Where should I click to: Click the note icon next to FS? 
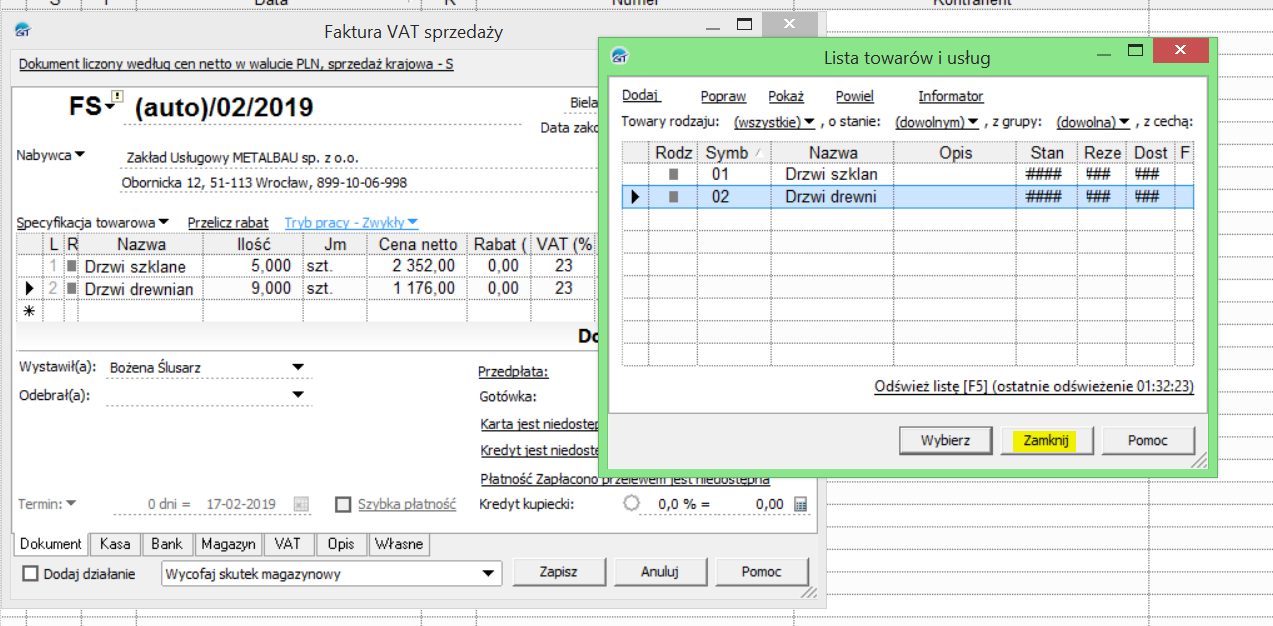point(117,97)
